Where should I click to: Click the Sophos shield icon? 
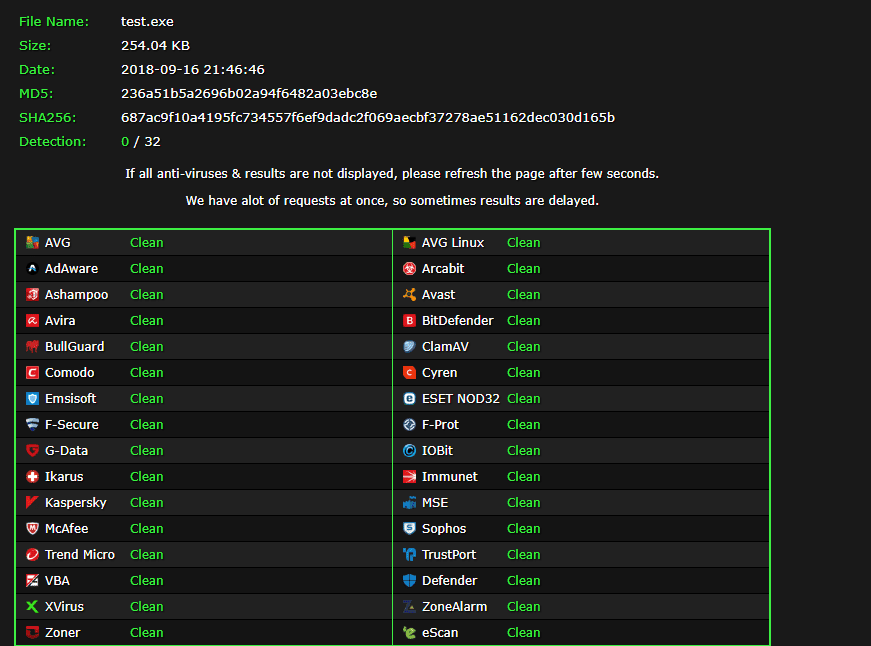pyautogui.click(x=409, y=528)
